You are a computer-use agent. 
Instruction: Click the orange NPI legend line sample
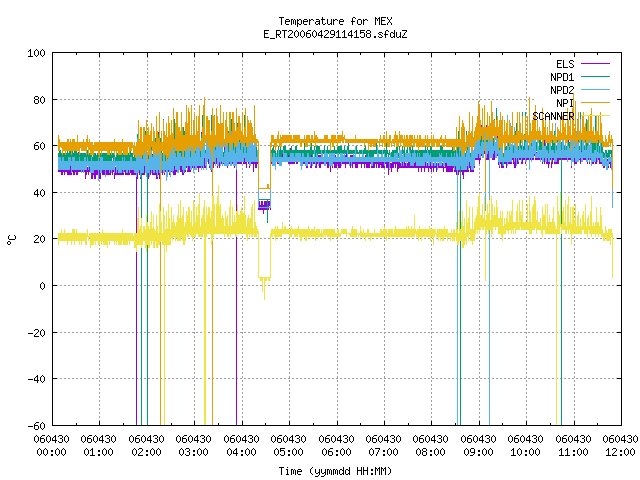coord(596,102)
